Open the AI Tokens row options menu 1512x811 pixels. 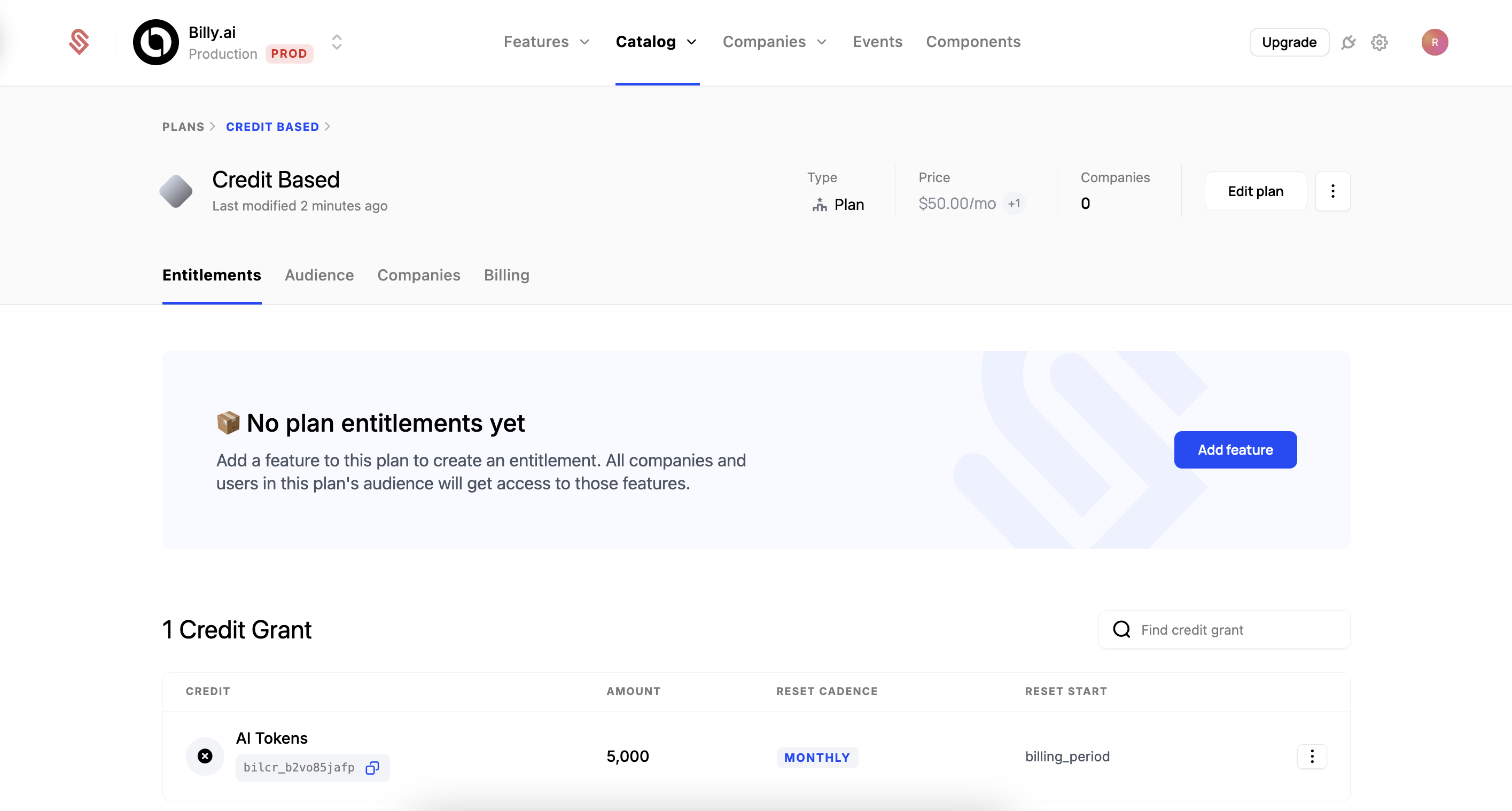[x=1312, y=757]
